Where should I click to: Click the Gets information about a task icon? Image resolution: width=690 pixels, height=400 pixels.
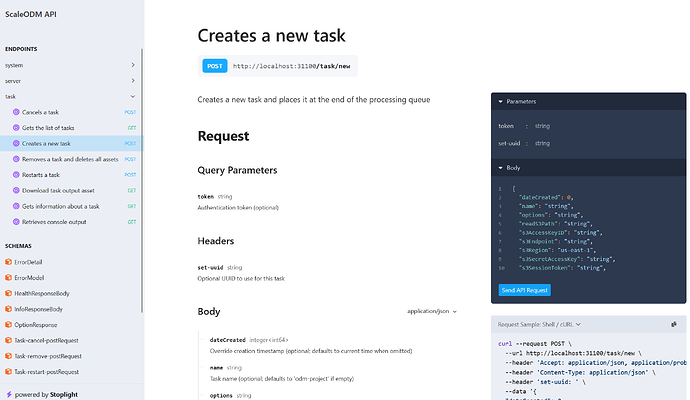pyautogui.click(x=16, y=206)
